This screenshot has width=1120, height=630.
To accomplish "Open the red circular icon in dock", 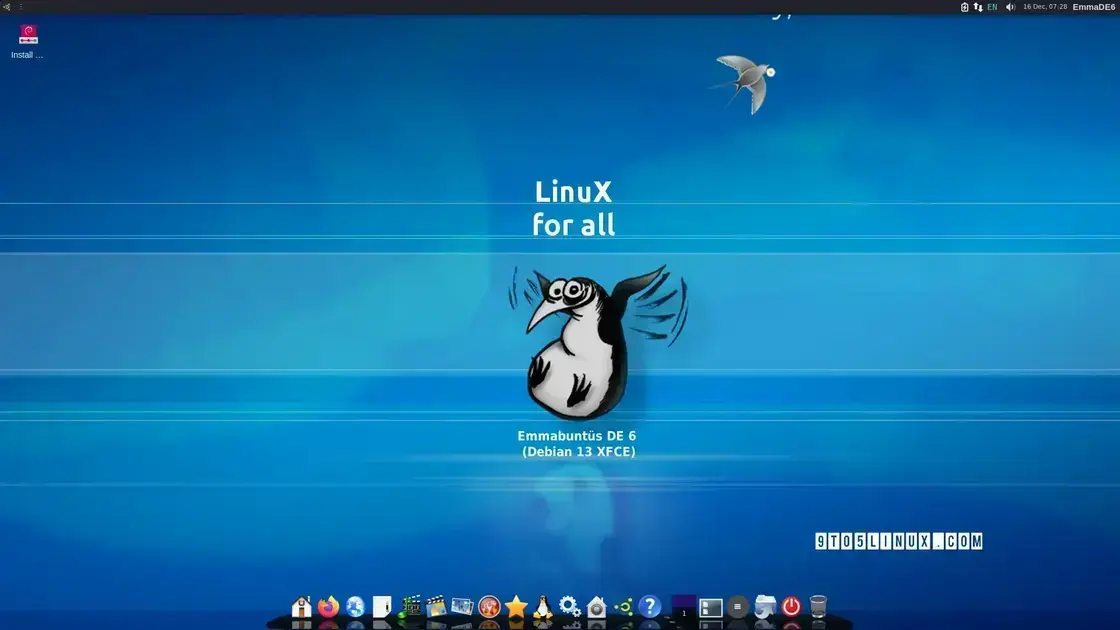I will pyautogui.click(x=489, y=606).
